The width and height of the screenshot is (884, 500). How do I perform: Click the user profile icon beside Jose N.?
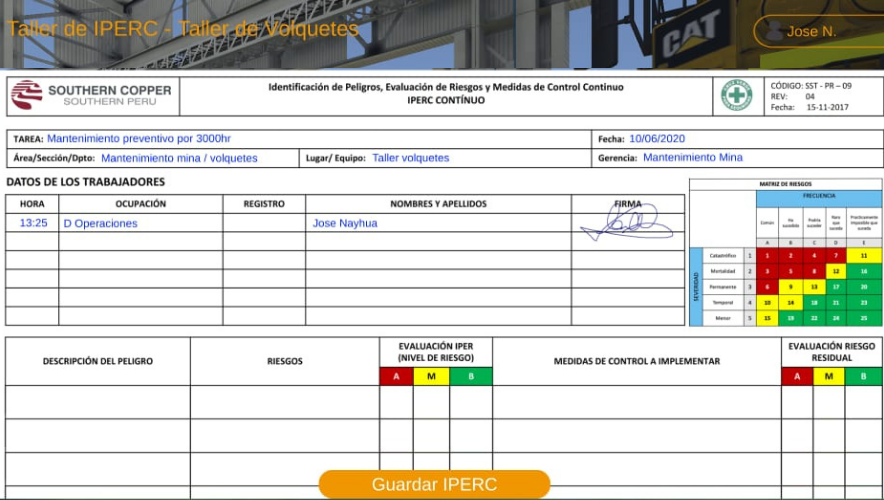tap(773, 32)
